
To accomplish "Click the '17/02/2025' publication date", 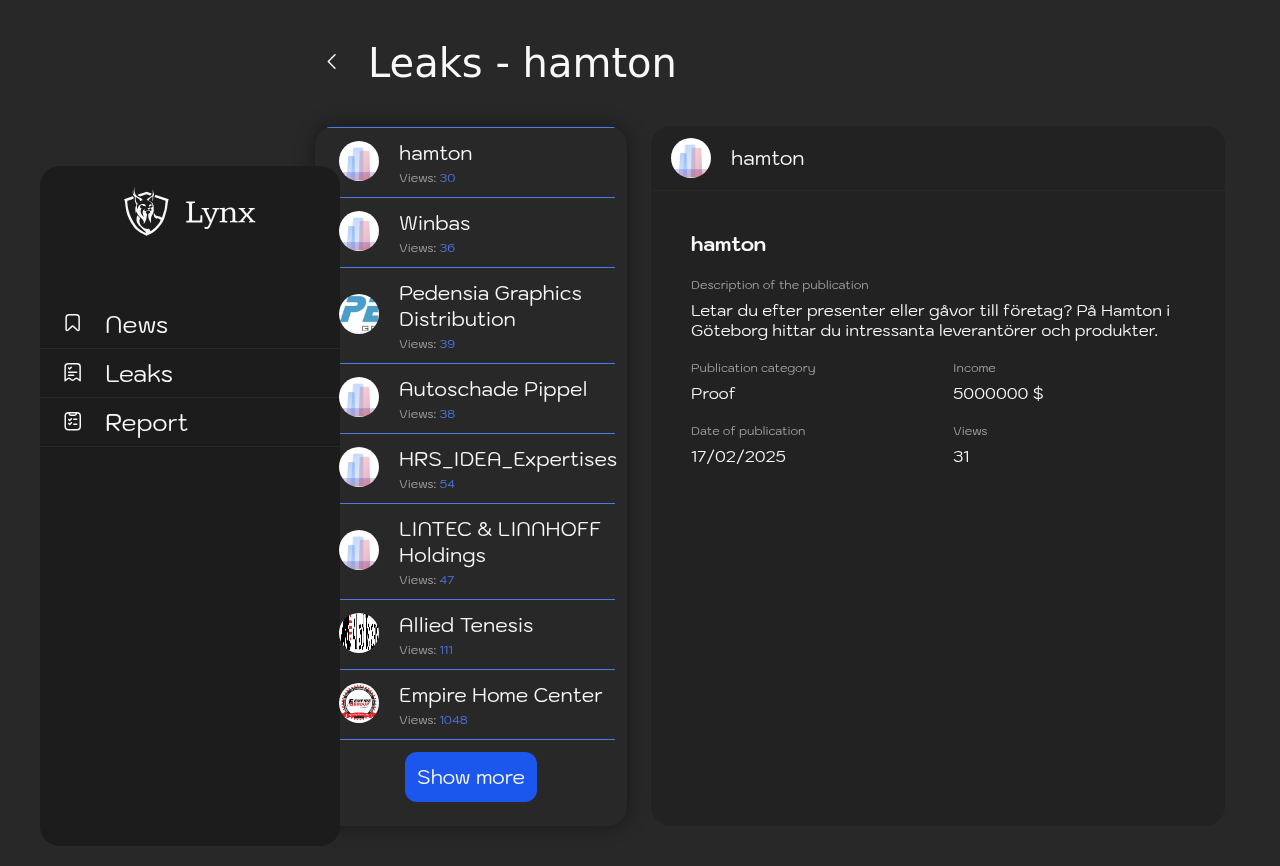I will click(738, 457).
